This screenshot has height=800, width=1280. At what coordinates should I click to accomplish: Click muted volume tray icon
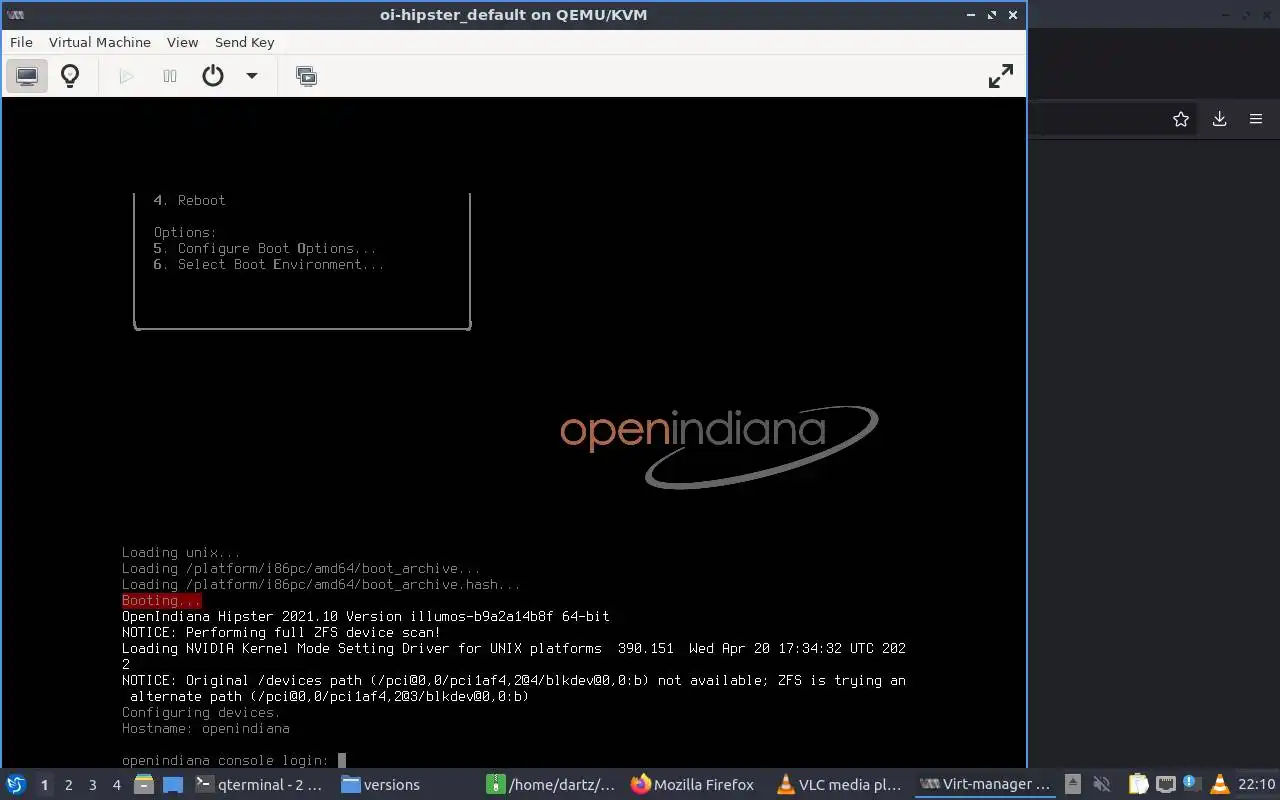1102,784
